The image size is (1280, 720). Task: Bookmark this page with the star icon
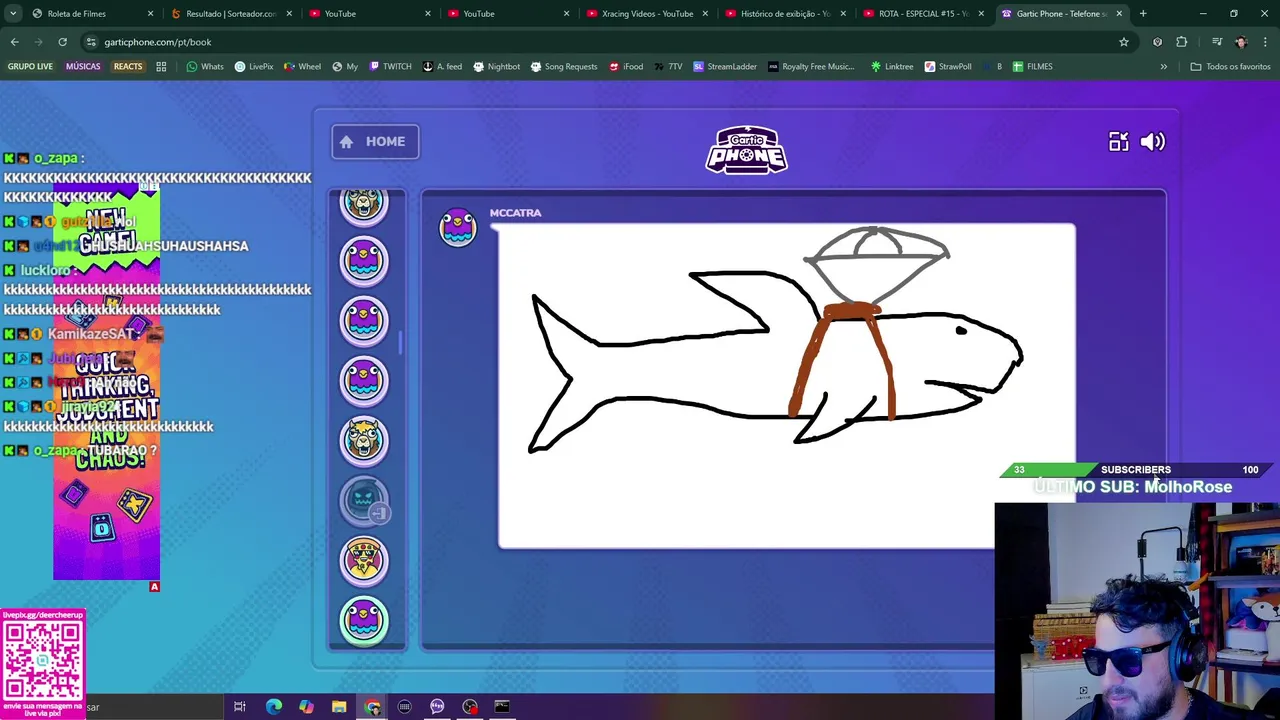(x=1124, y=42)
